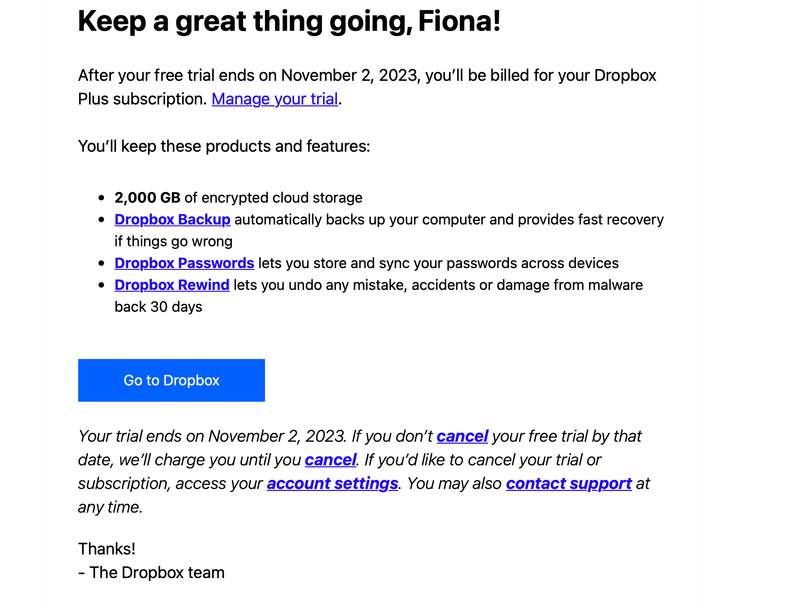Click "encrypted cloud storage" text in first bullet
This screenshot has height=608, width=800.
(x=282, y=198)
